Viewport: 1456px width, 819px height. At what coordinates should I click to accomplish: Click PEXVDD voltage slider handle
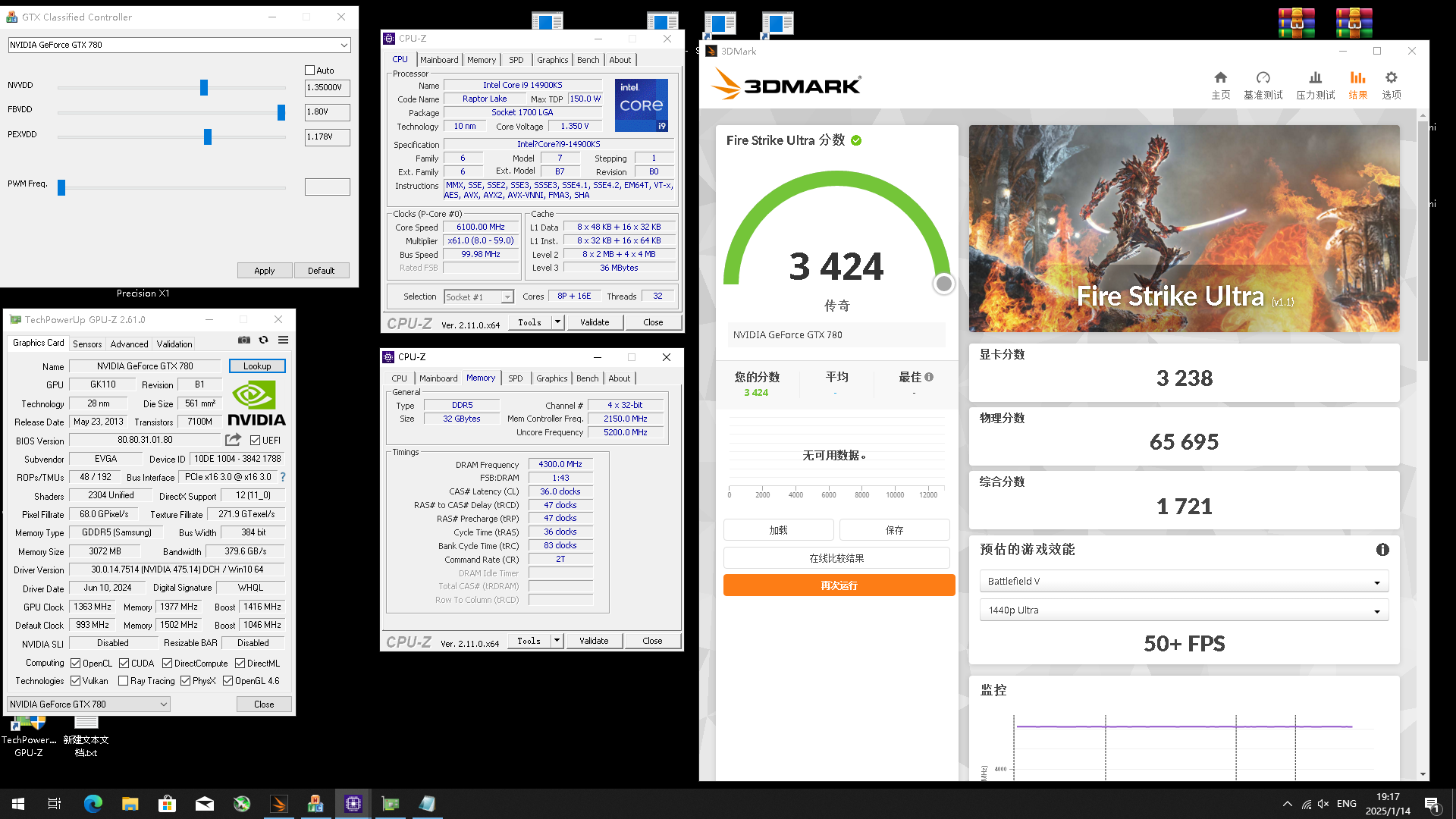pos(207,136)
